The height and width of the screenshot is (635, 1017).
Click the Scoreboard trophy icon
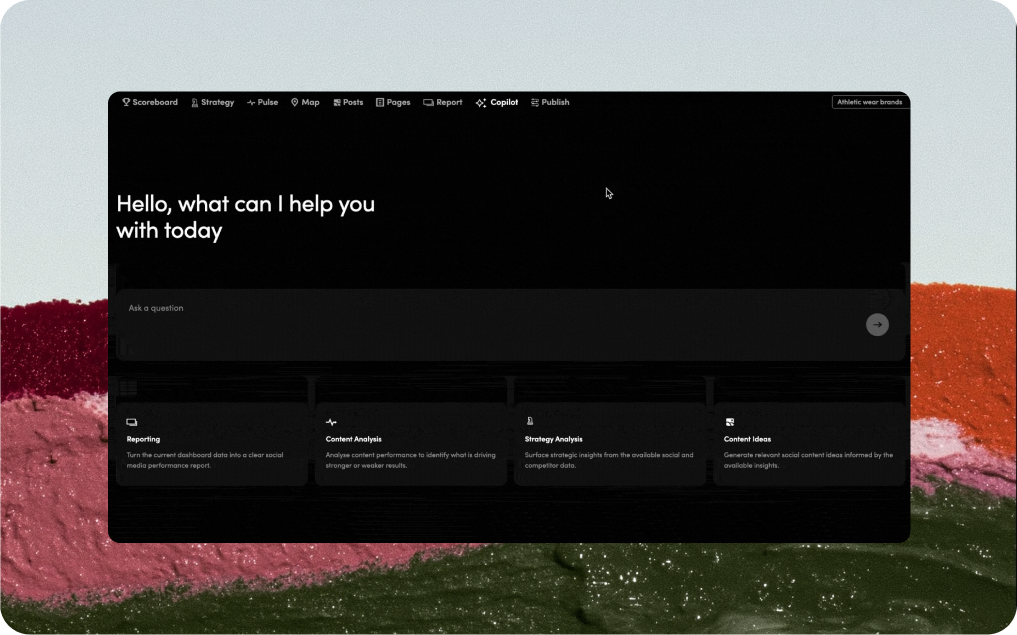point(126,102)
